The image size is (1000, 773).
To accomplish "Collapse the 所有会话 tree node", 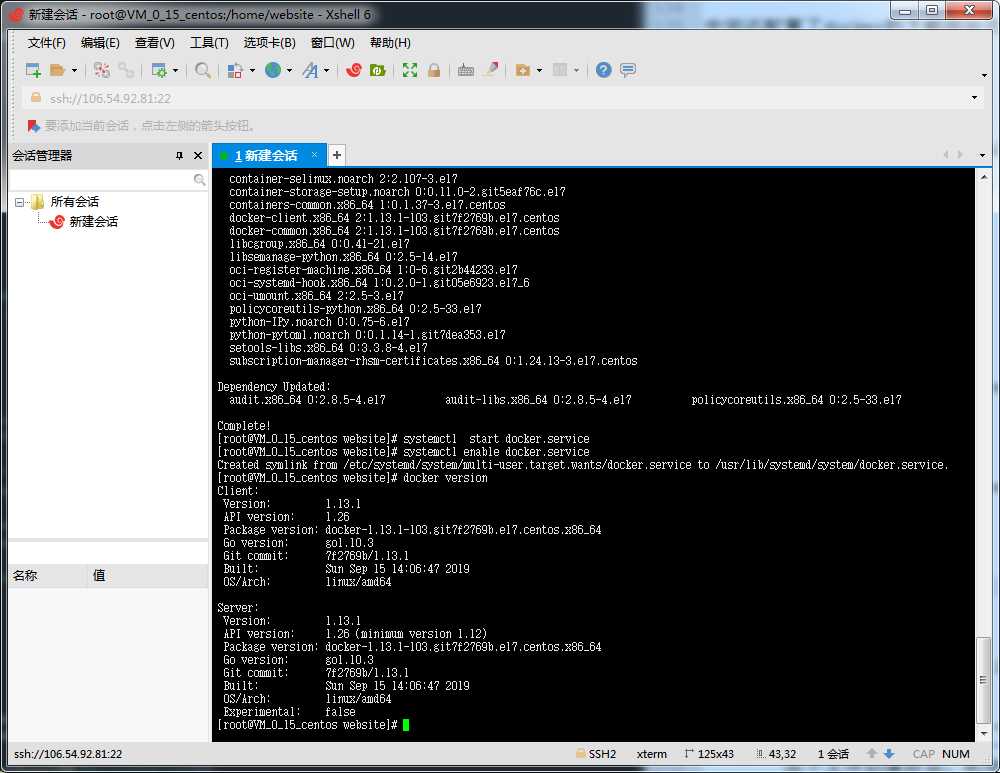I will [x=20, y=202].
